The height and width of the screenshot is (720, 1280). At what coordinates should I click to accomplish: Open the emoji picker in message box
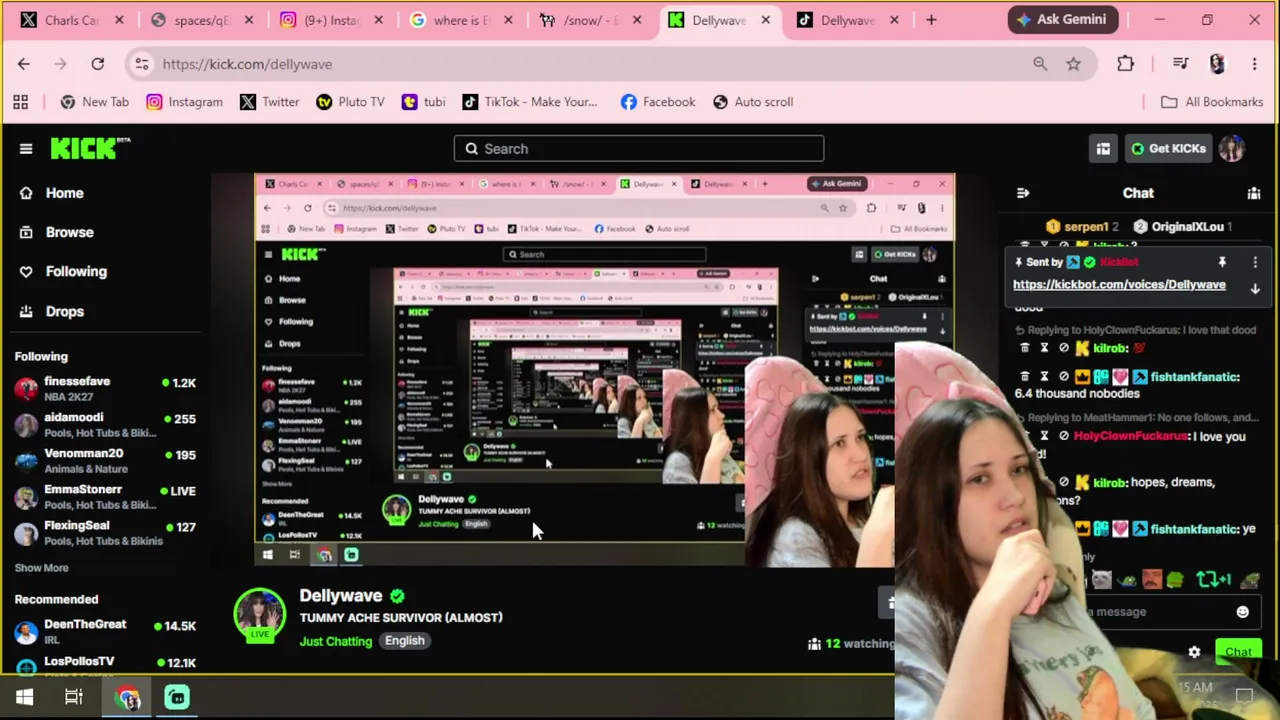1242,612
